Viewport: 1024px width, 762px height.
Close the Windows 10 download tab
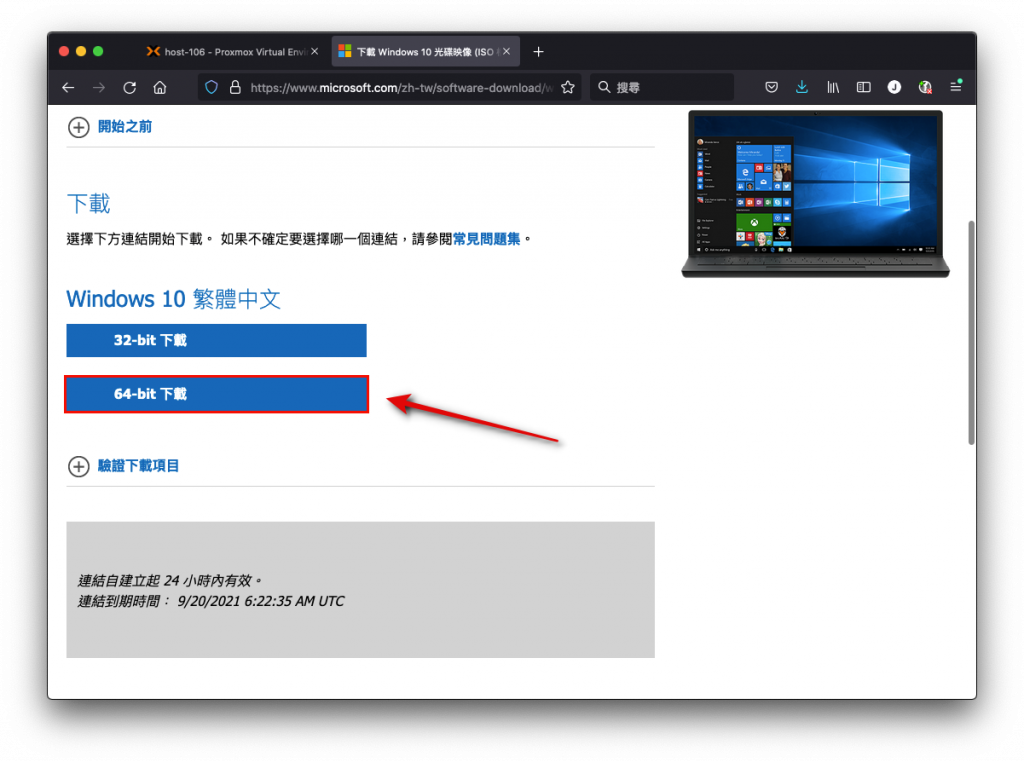(x=507, y=52)
